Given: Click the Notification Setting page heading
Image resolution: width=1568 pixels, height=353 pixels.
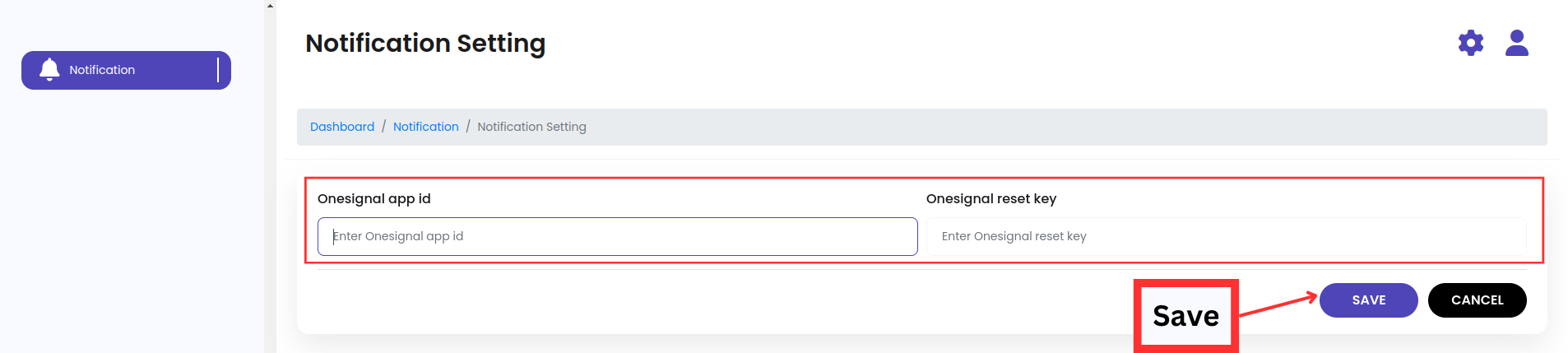Looking at the screenshot, I should 425,43.
